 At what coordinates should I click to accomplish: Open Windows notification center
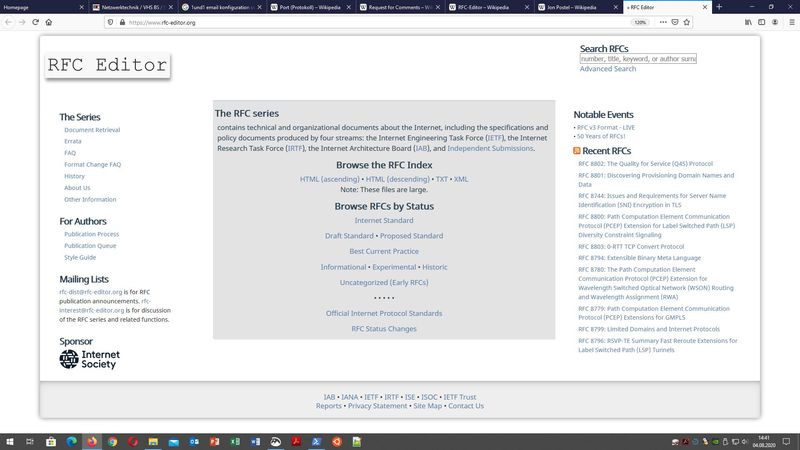pyautogui.click(x=787, y=441)
